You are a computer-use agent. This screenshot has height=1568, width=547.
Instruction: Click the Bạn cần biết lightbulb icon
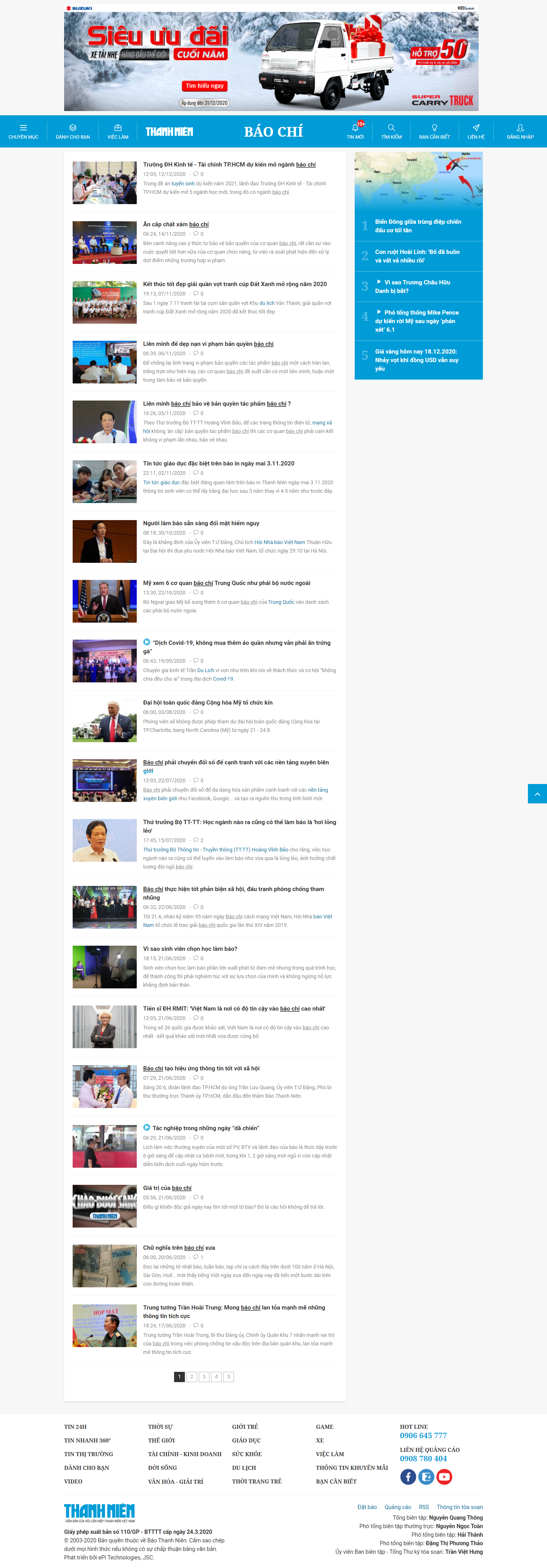click(434, 128)
